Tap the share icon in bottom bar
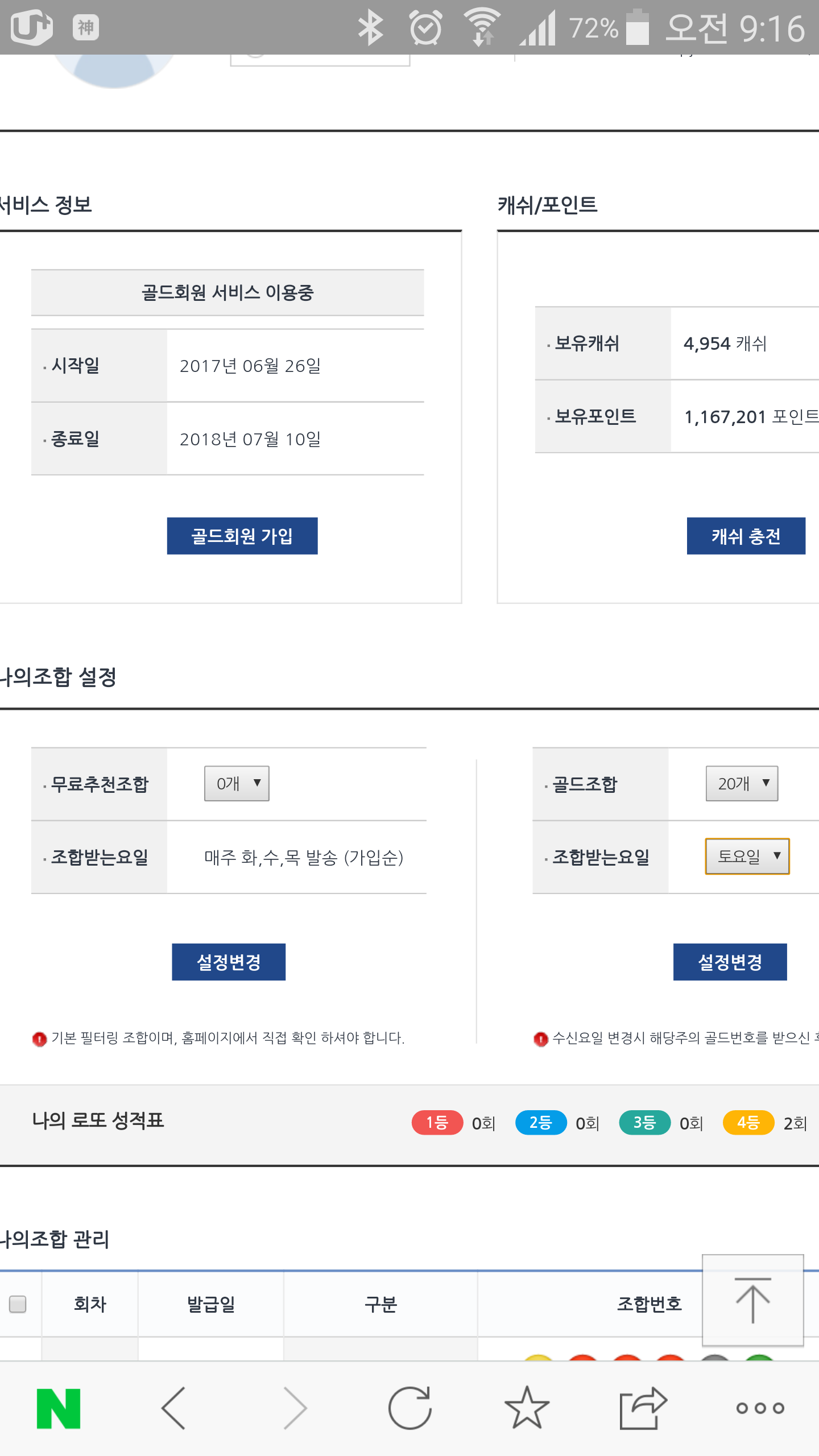 pyautogui.click(x=643, y=1408)
